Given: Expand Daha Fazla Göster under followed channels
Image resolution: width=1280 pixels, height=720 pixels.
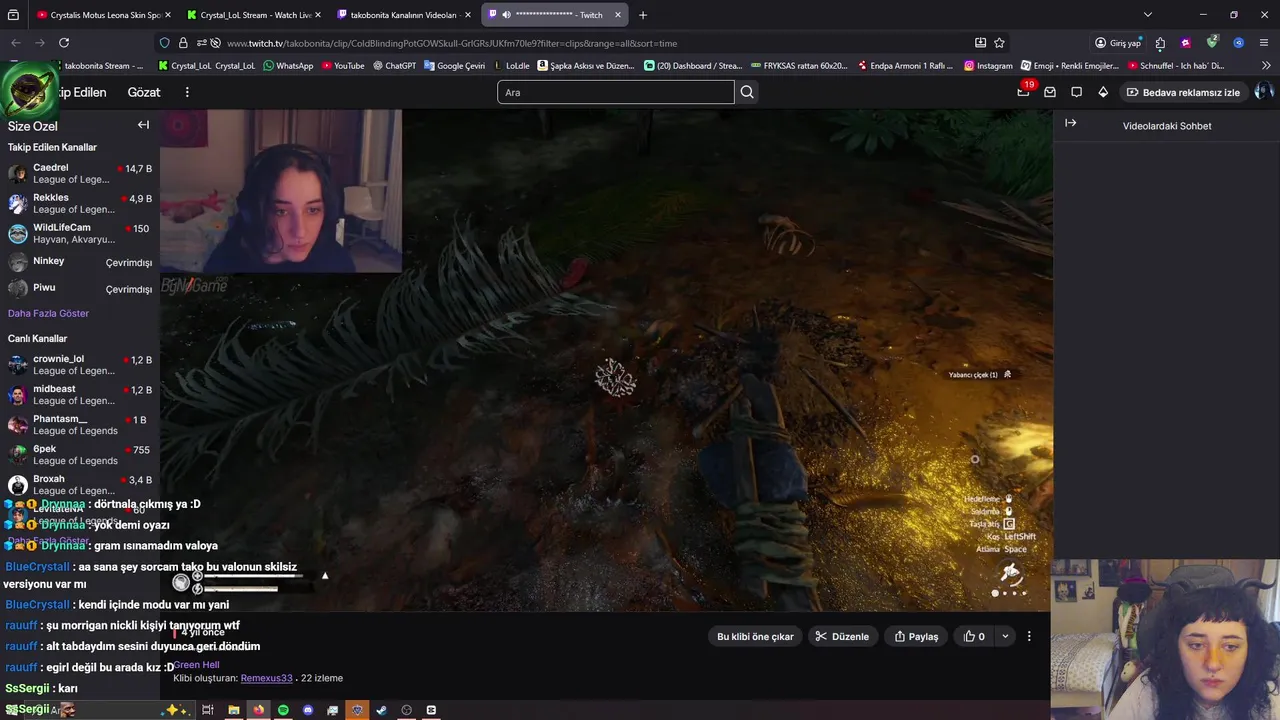Looking at the screenshot, I should [48, 313].
